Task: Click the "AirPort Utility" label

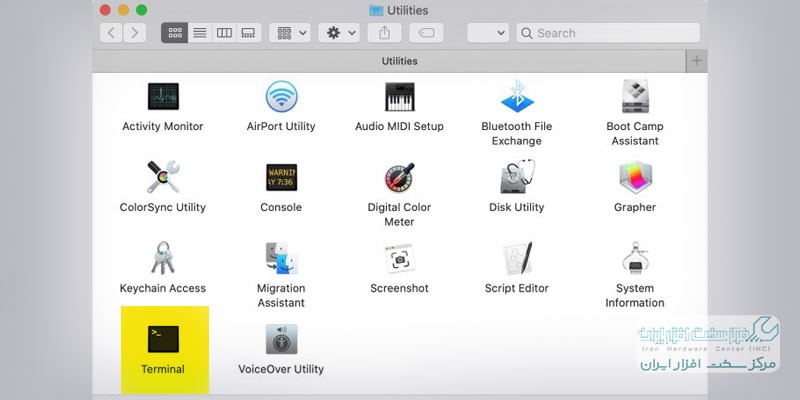Action: coord(281,127)
